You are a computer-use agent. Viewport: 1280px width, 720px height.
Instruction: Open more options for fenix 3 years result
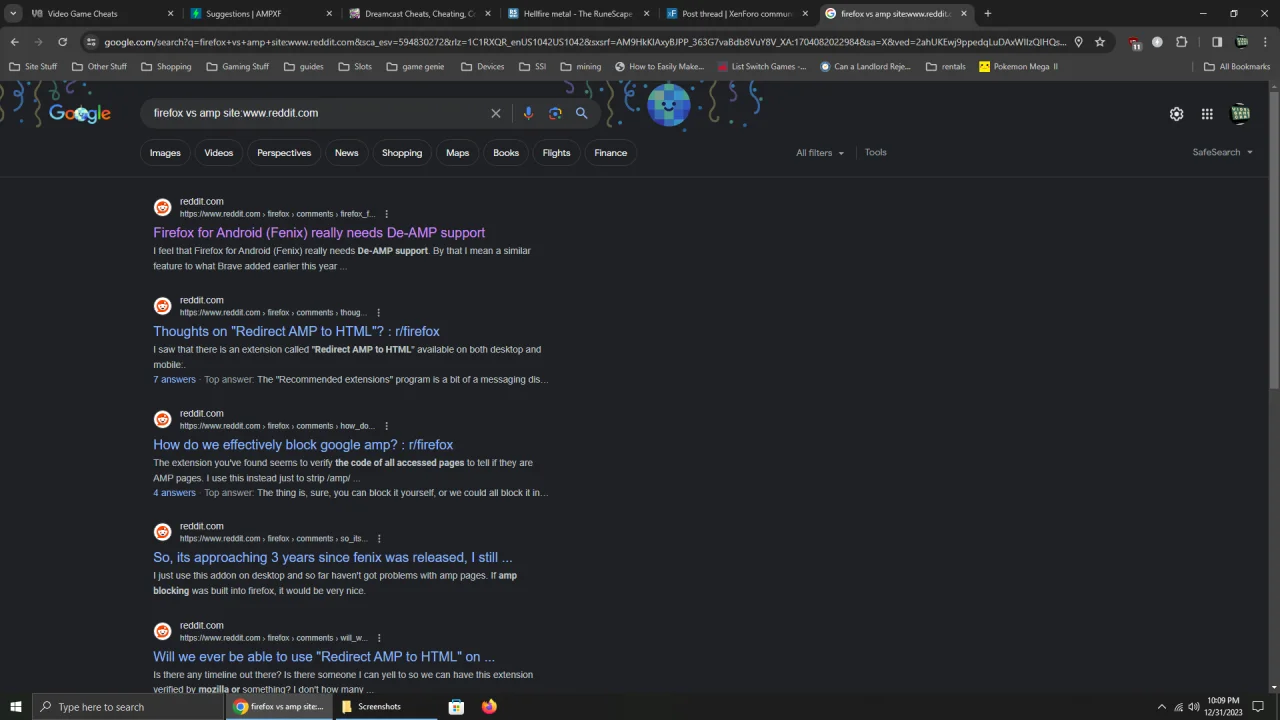(x=378, y=539)
